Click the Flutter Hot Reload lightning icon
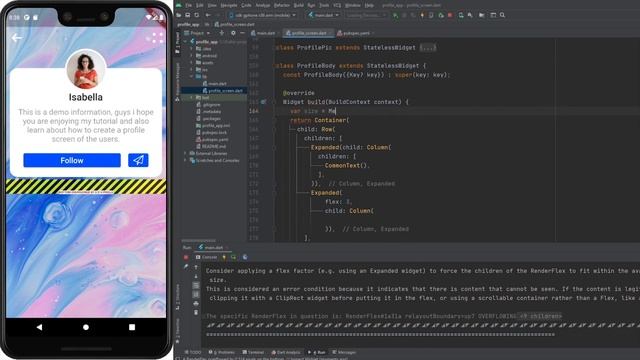640x360 pixels. point(422,15)
